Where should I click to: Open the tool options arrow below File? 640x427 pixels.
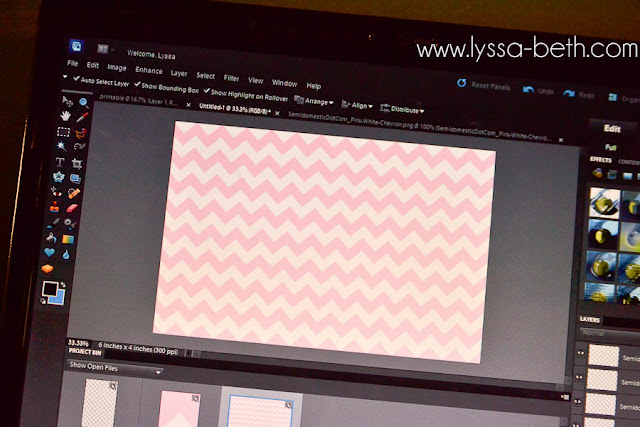(x=65, y=76)
